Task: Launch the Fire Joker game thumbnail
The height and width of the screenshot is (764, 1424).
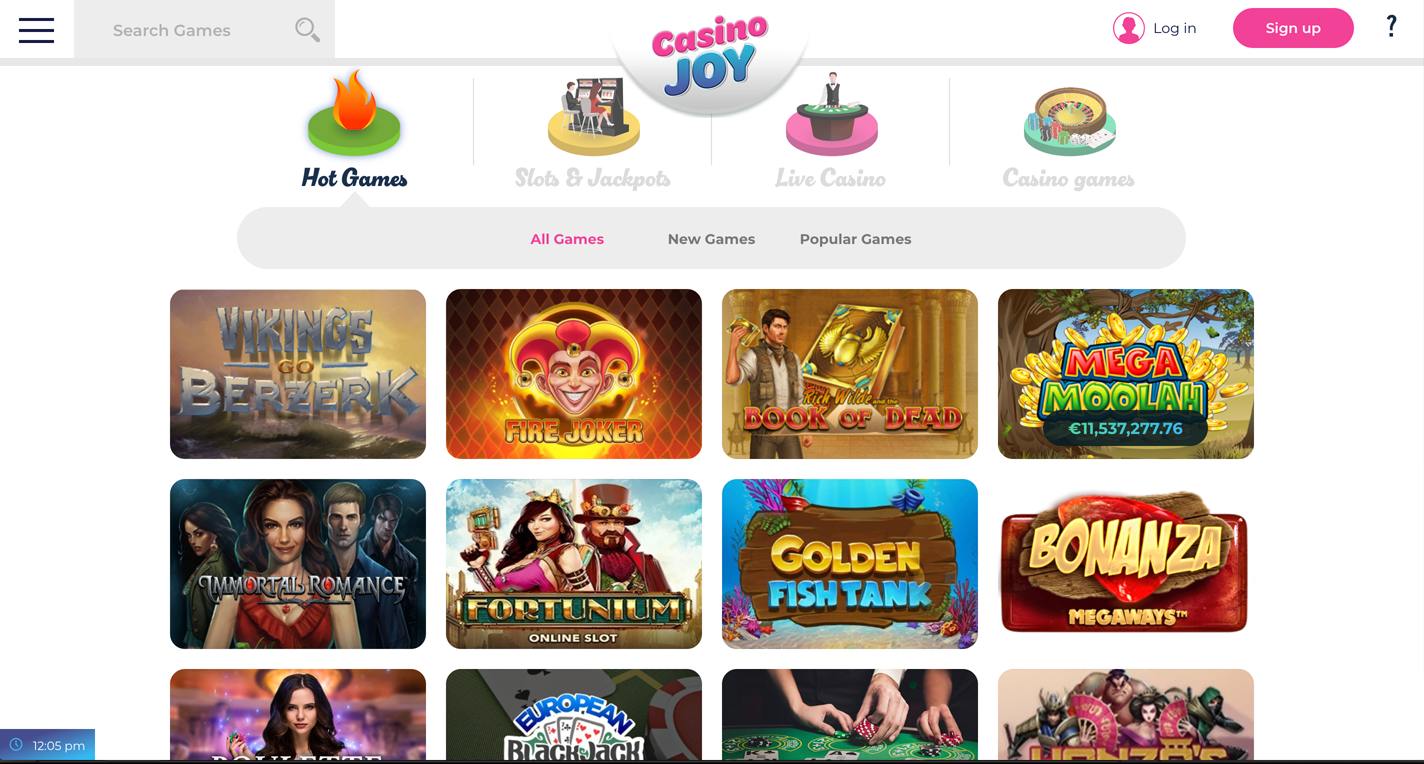Action: (x=574, y=374)
